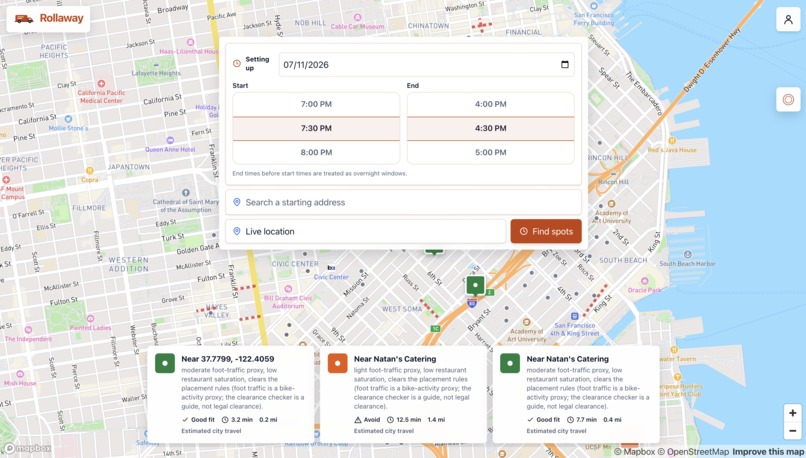Click the mapbox logo at map corner
Screen dimensions: 806x458
click(27, 449)
